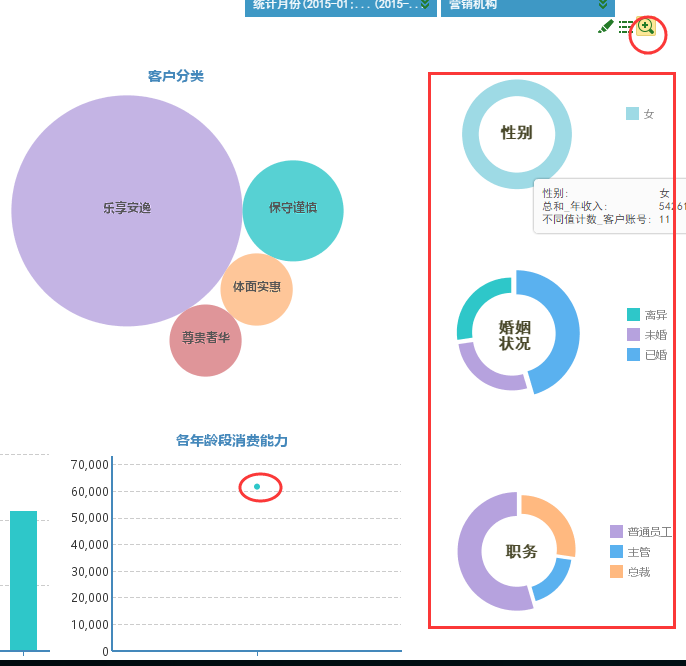Click the 已婚 legend color swatch
Viewport: 686px width, 666px height.
[x=633, y=354]
